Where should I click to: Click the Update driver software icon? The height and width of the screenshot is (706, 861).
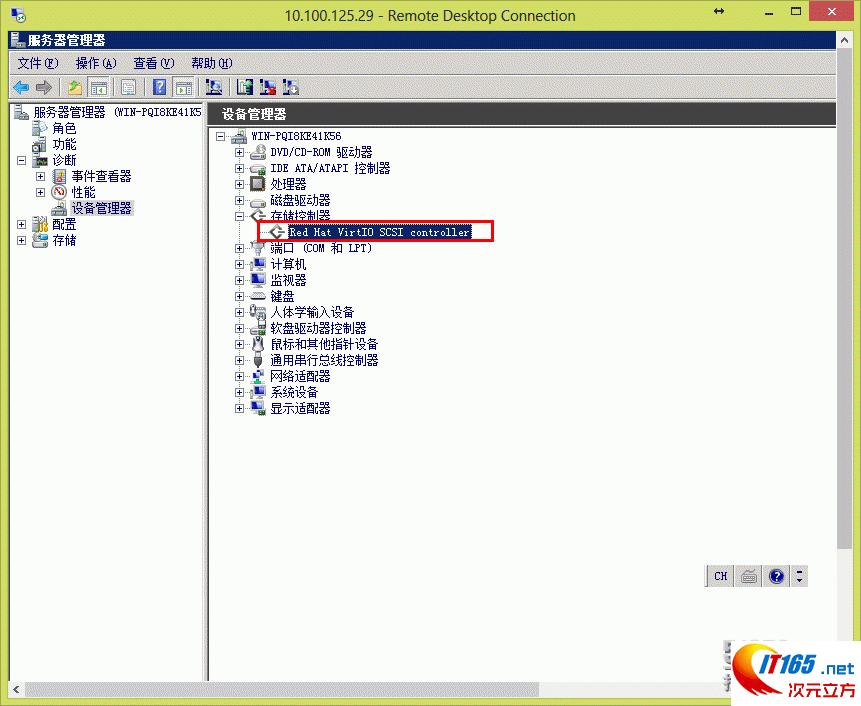[244, 87]
